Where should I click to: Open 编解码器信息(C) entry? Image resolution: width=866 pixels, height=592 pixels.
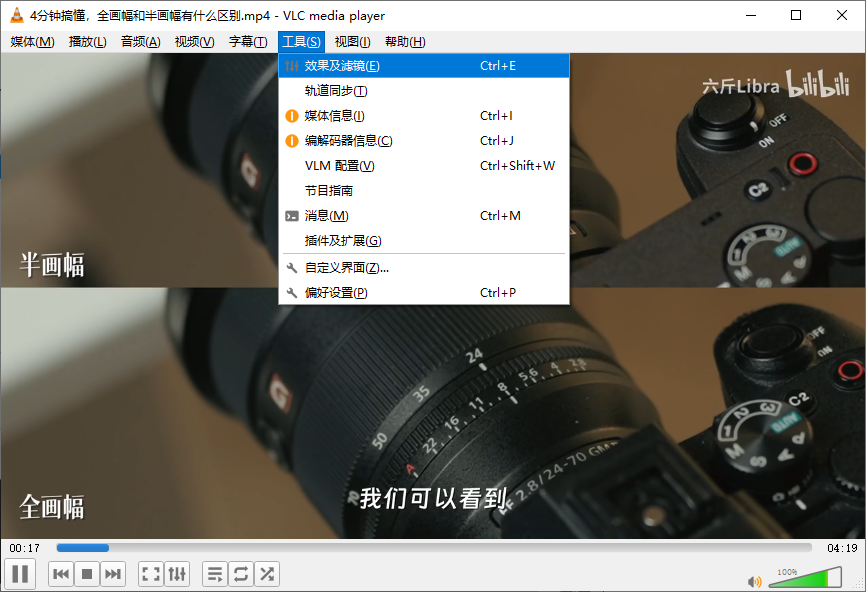click(x=424, y=141)
